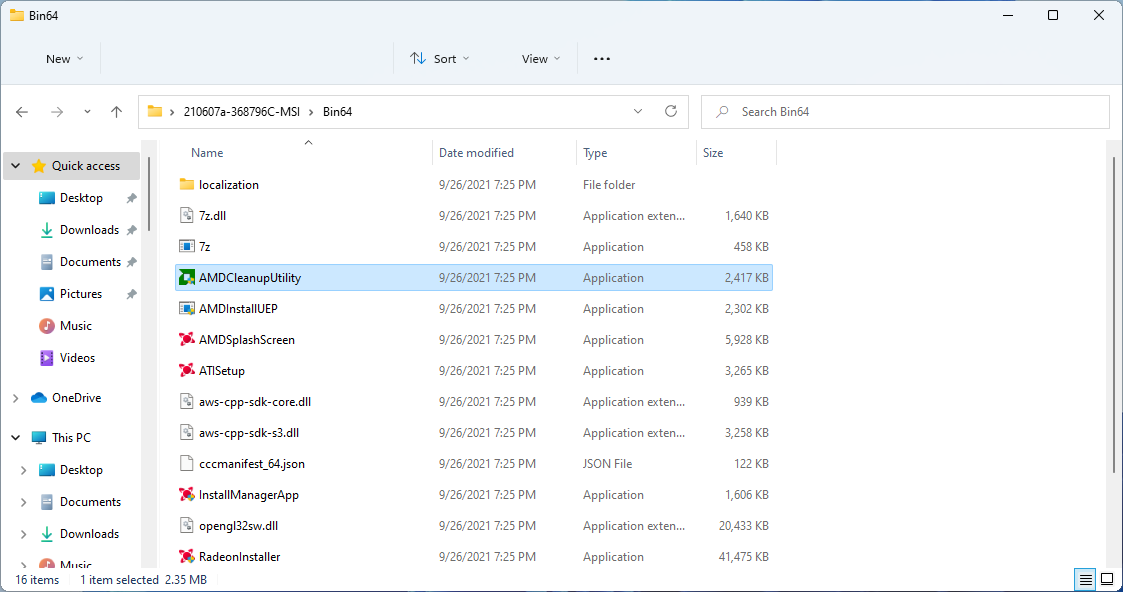
Task: Switch to large thumbnails view in status bar
Action: [1107, 579]
